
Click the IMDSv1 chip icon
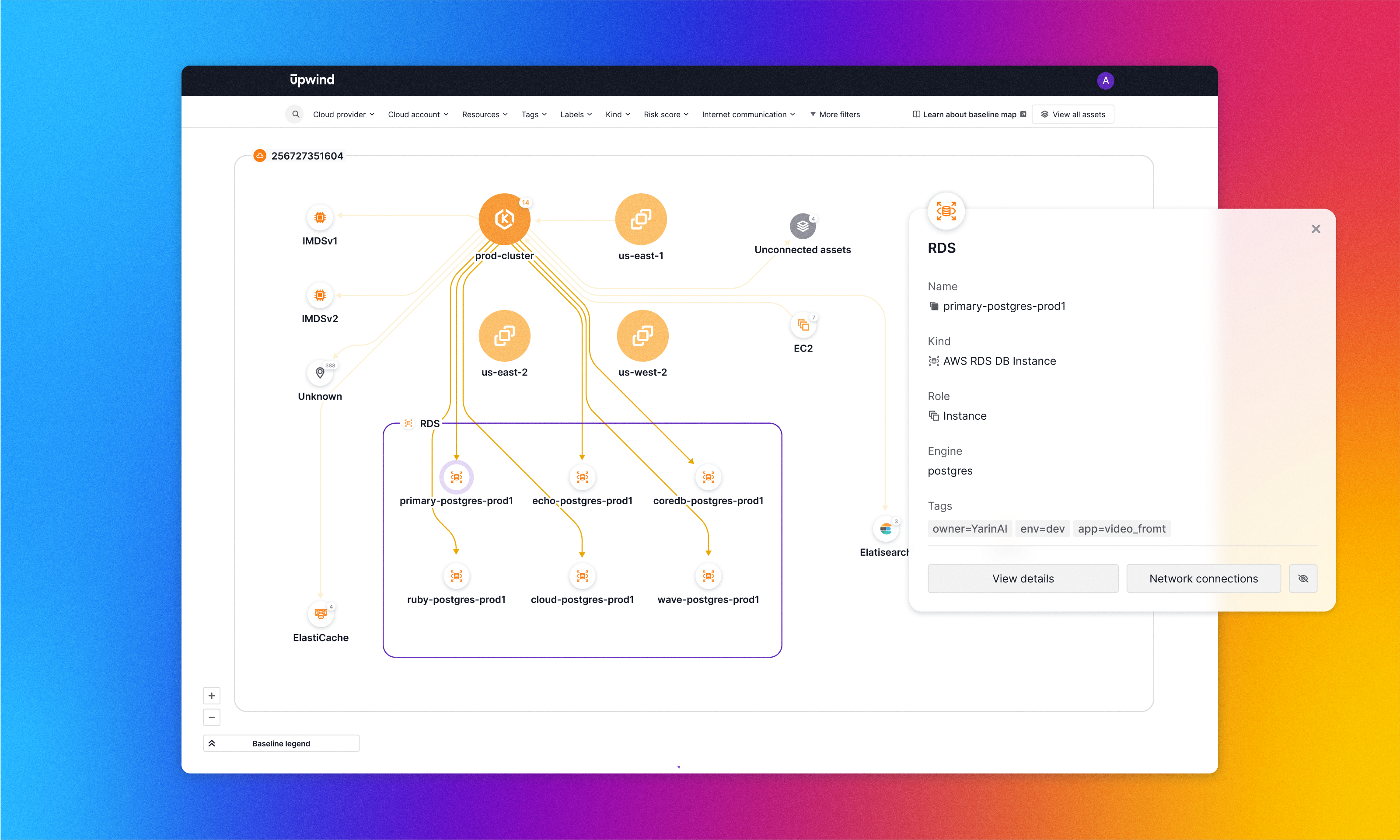pyautogui.click(x=320, y=217)
